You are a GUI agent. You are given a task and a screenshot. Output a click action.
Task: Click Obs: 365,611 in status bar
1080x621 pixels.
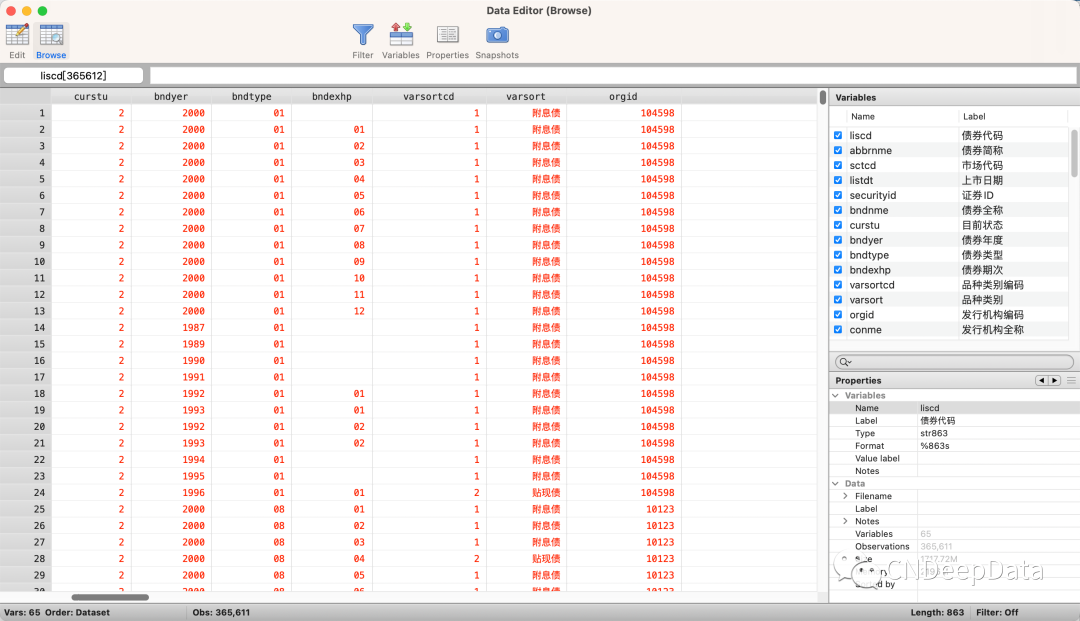(221, 612)
